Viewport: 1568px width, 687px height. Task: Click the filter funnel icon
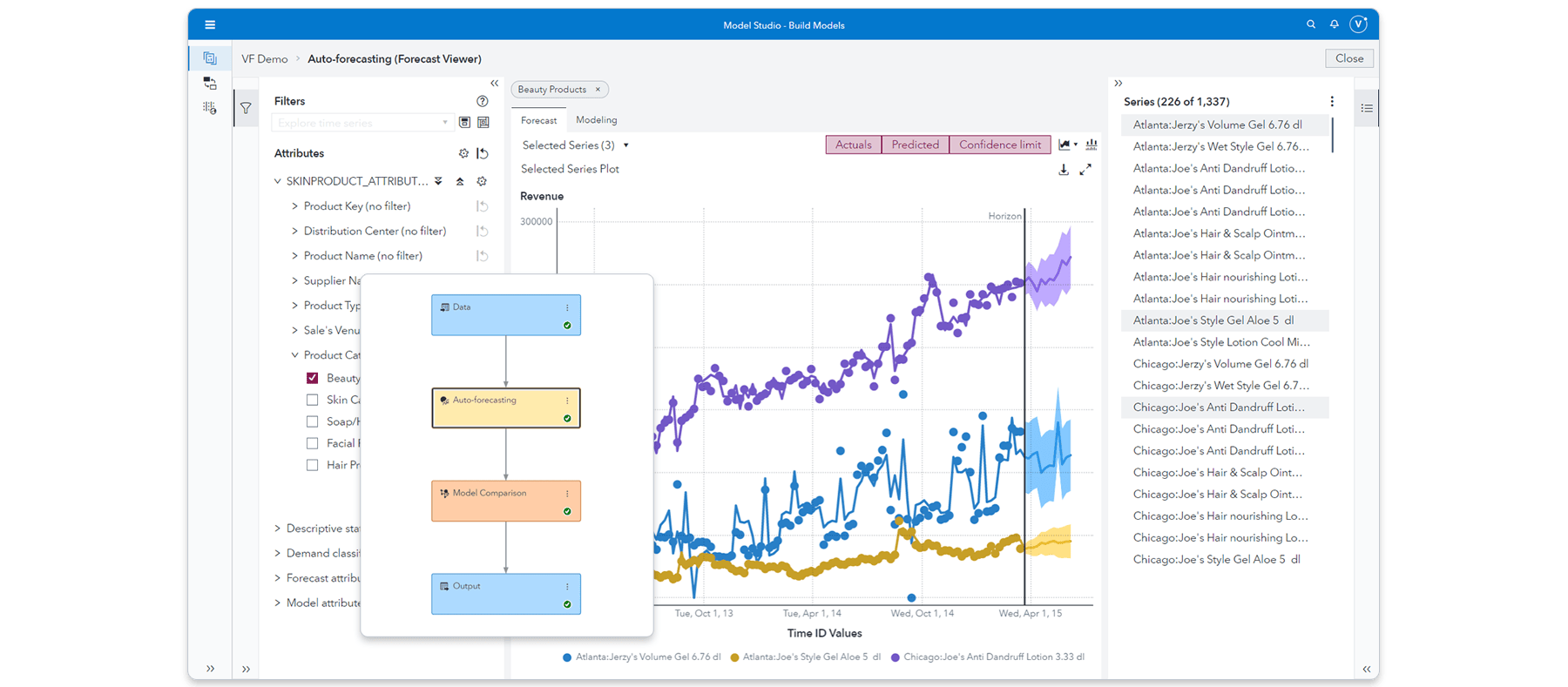click(246, 109)
